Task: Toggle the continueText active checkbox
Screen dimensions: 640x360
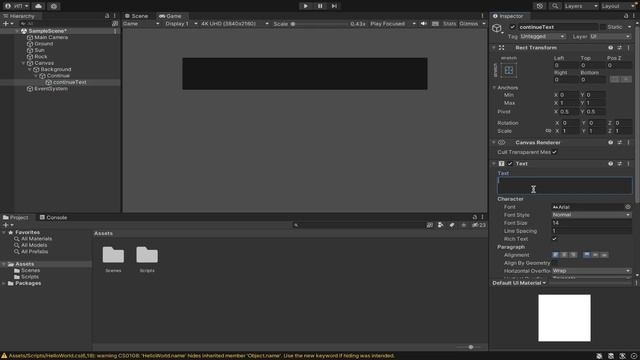Action: pos(513,27)
